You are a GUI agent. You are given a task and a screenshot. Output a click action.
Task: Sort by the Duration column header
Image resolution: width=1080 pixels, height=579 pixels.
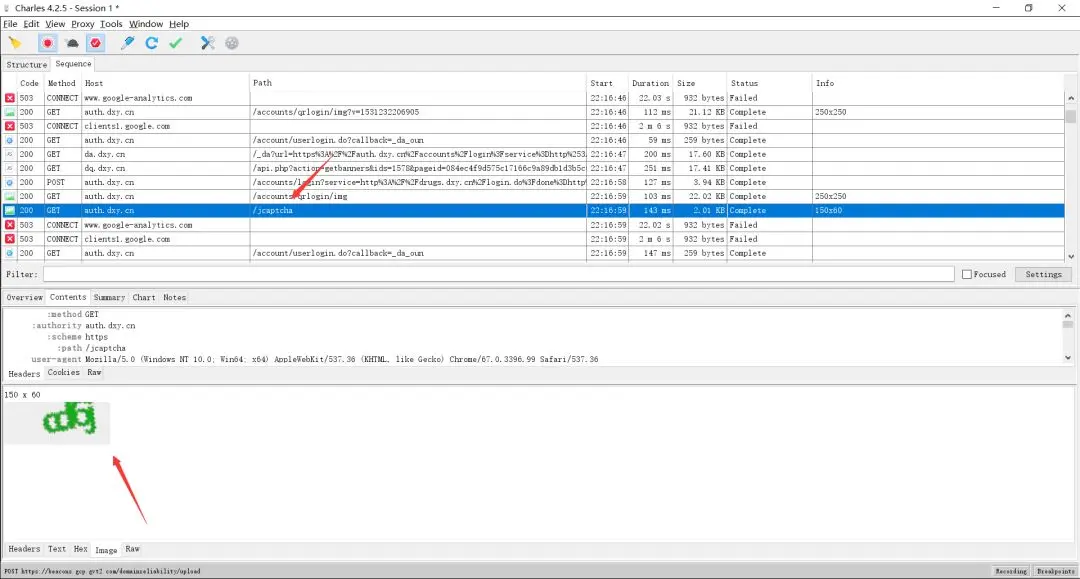point(650,83)
